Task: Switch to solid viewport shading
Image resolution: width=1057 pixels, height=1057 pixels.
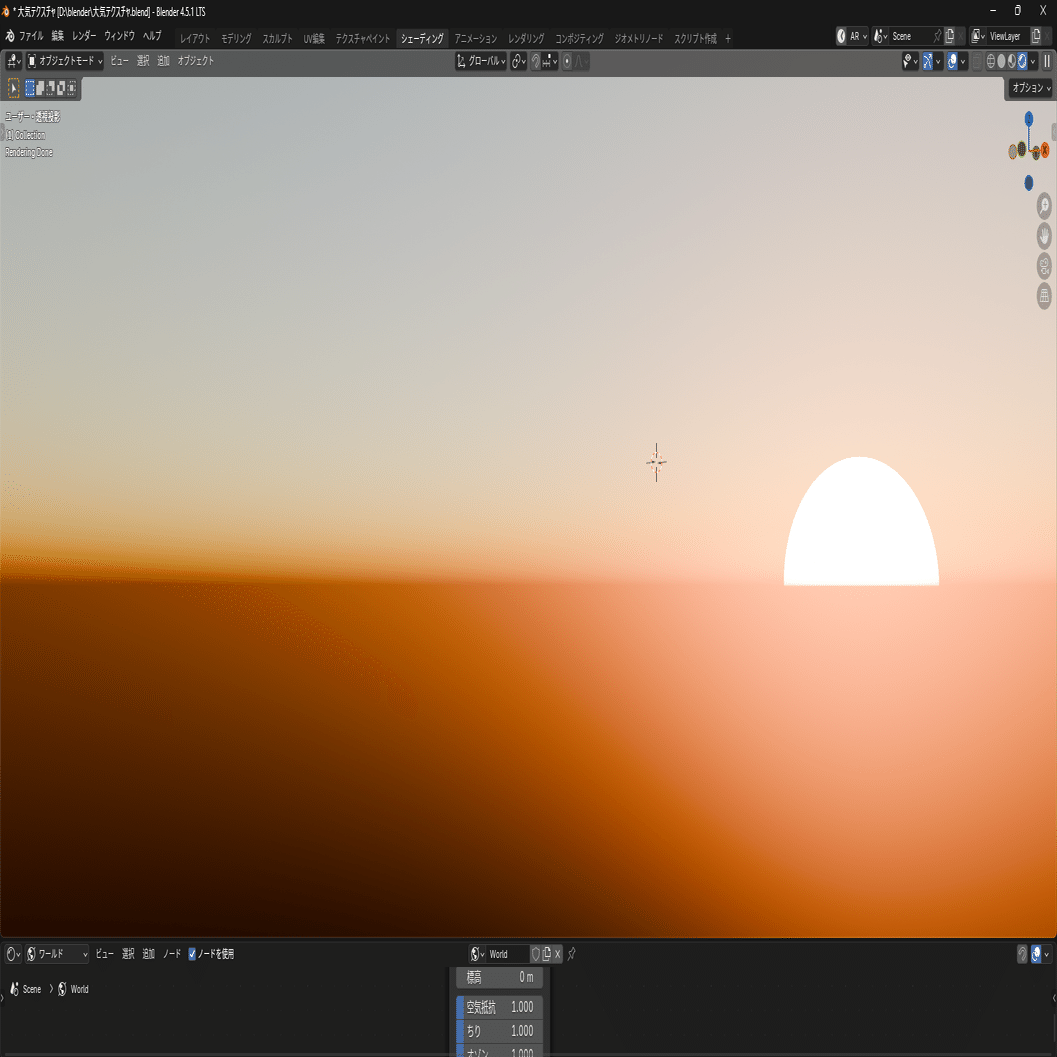Action: pos(1001,61)
